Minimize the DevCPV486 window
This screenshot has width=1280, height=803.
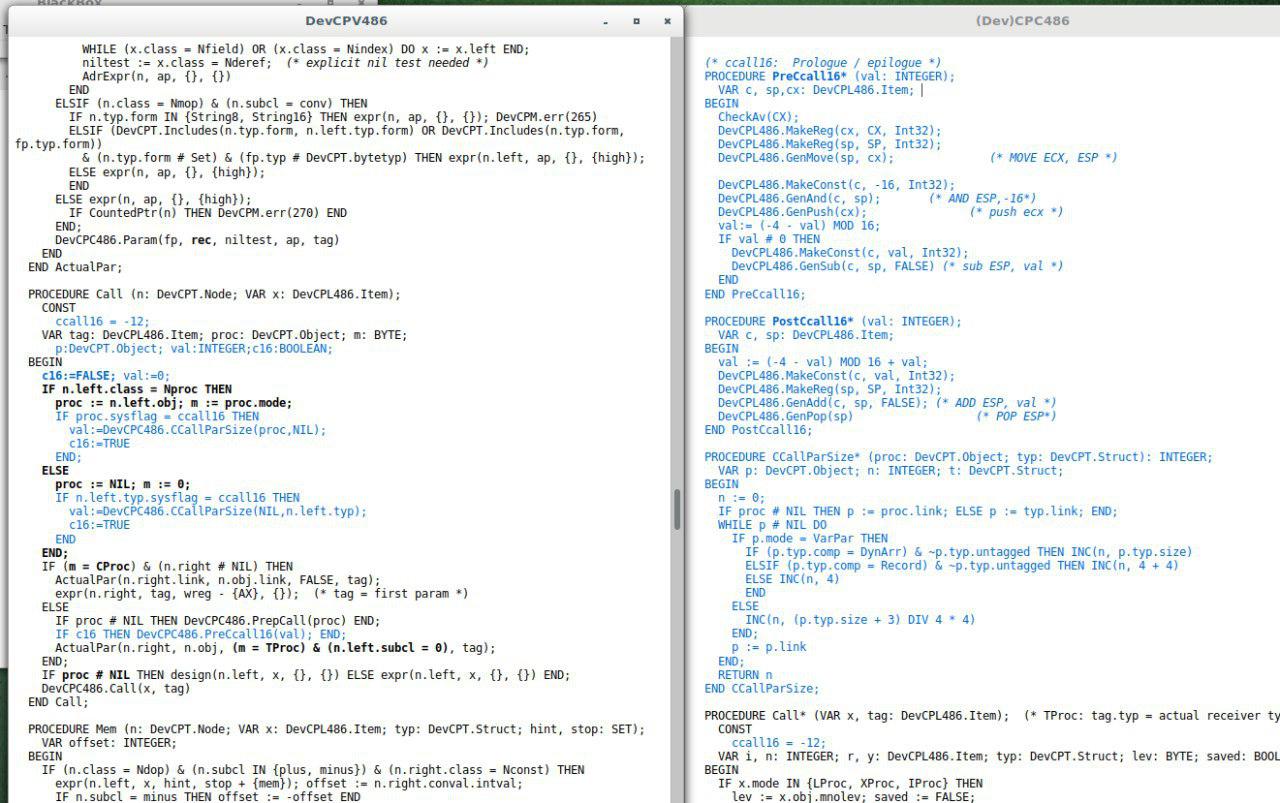[606, 21]
